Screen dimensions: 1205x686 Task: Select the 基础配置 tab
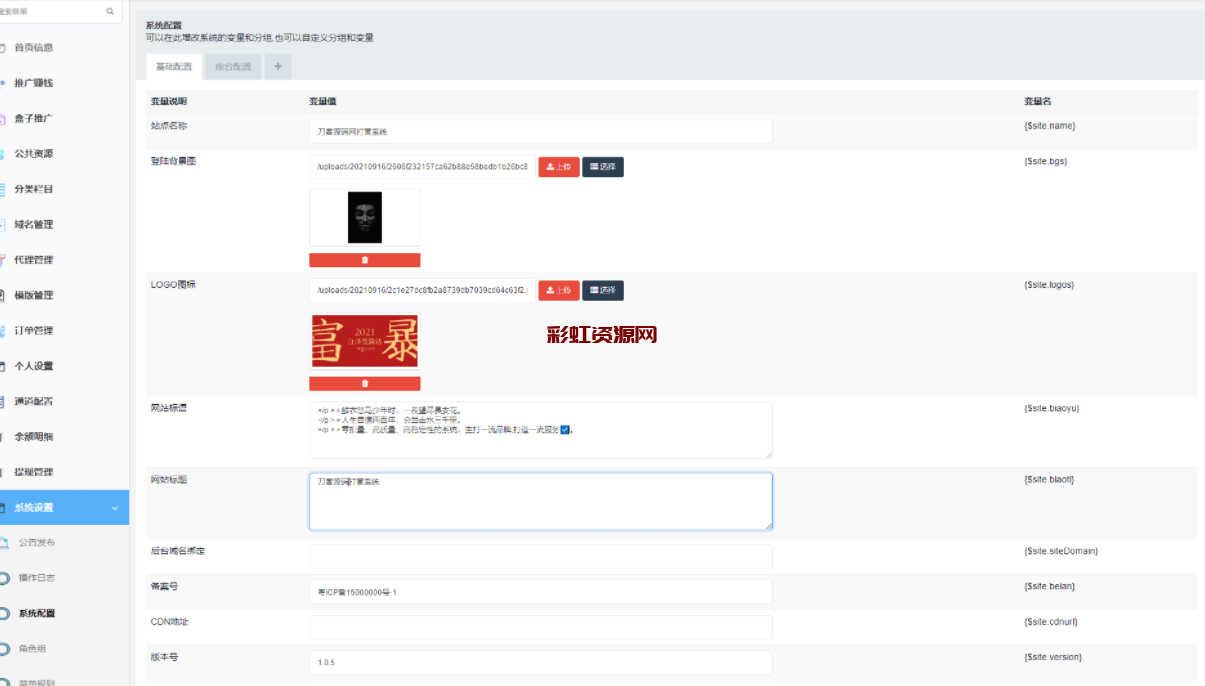point(173,67)
